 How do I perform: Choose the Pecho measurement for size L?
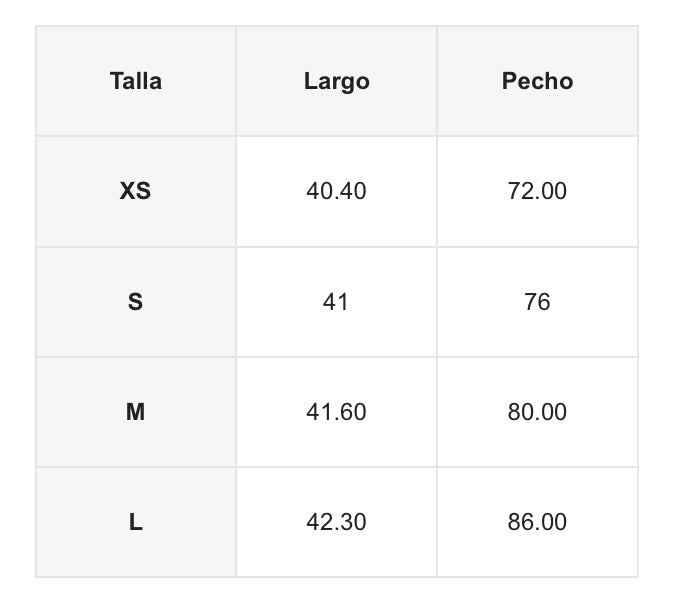537,521
